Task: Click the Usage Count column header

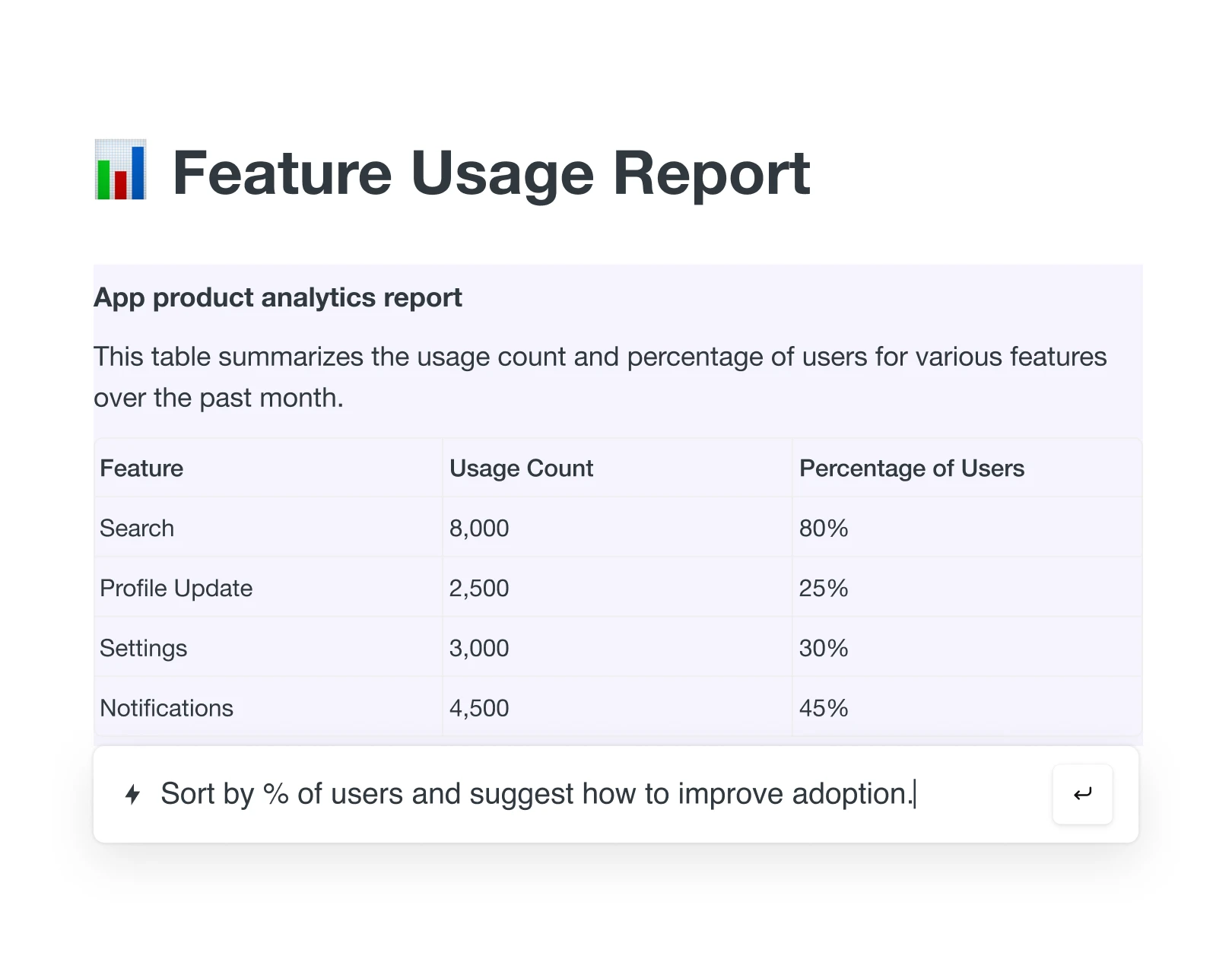Action: tap(520, 468)
